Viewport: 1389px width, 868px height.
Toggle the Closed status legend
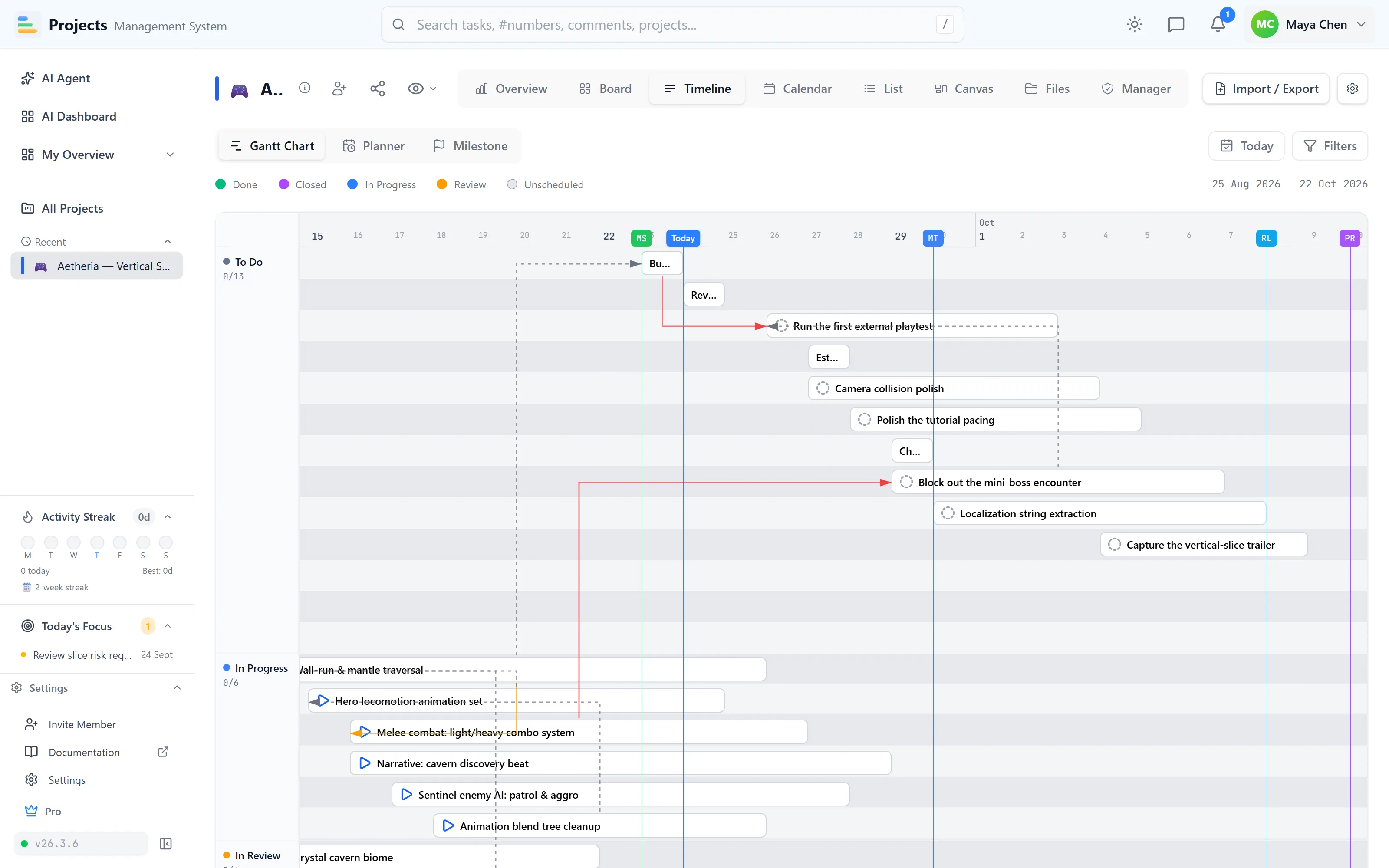(303, 184)
